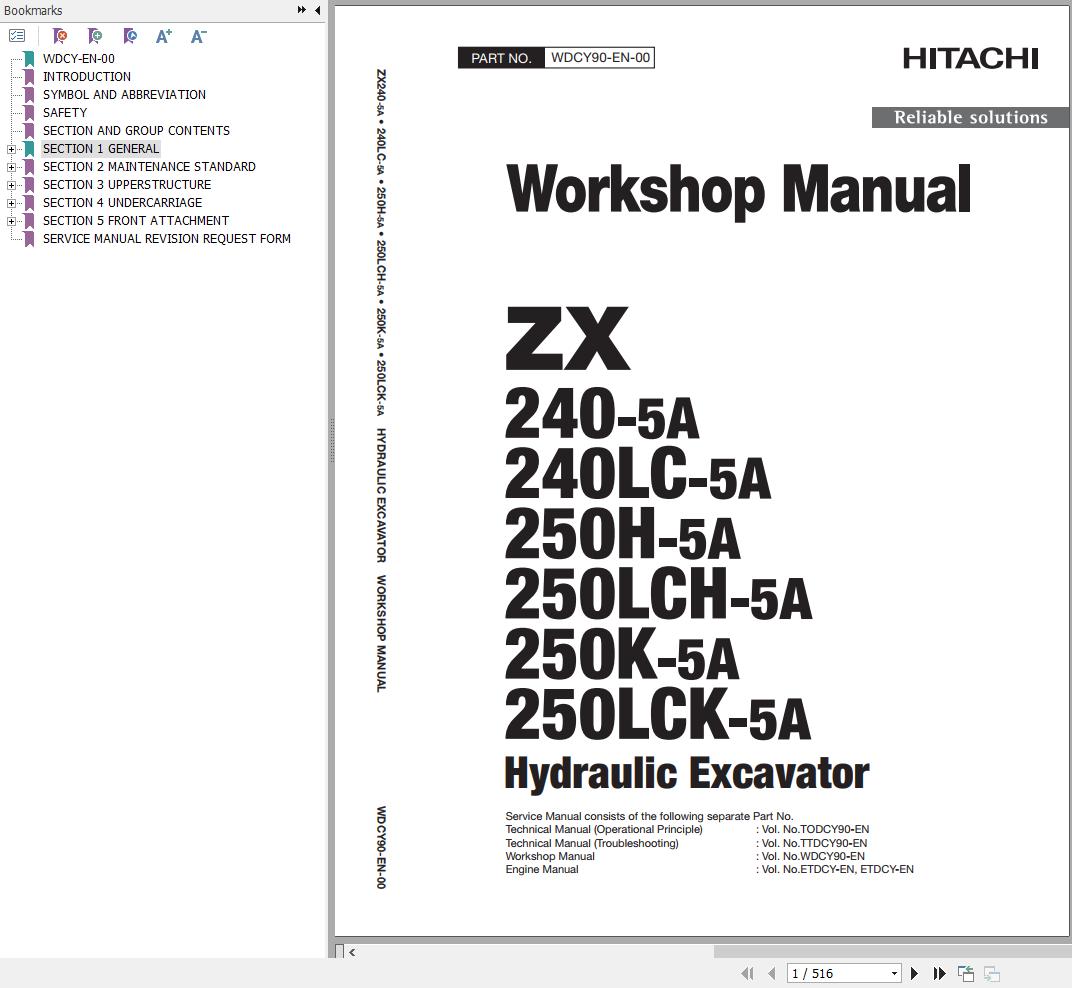The image size is (1072, 988).
Task: Click the purple bookmark icon of SAFETY
Action: click(29, 113)
